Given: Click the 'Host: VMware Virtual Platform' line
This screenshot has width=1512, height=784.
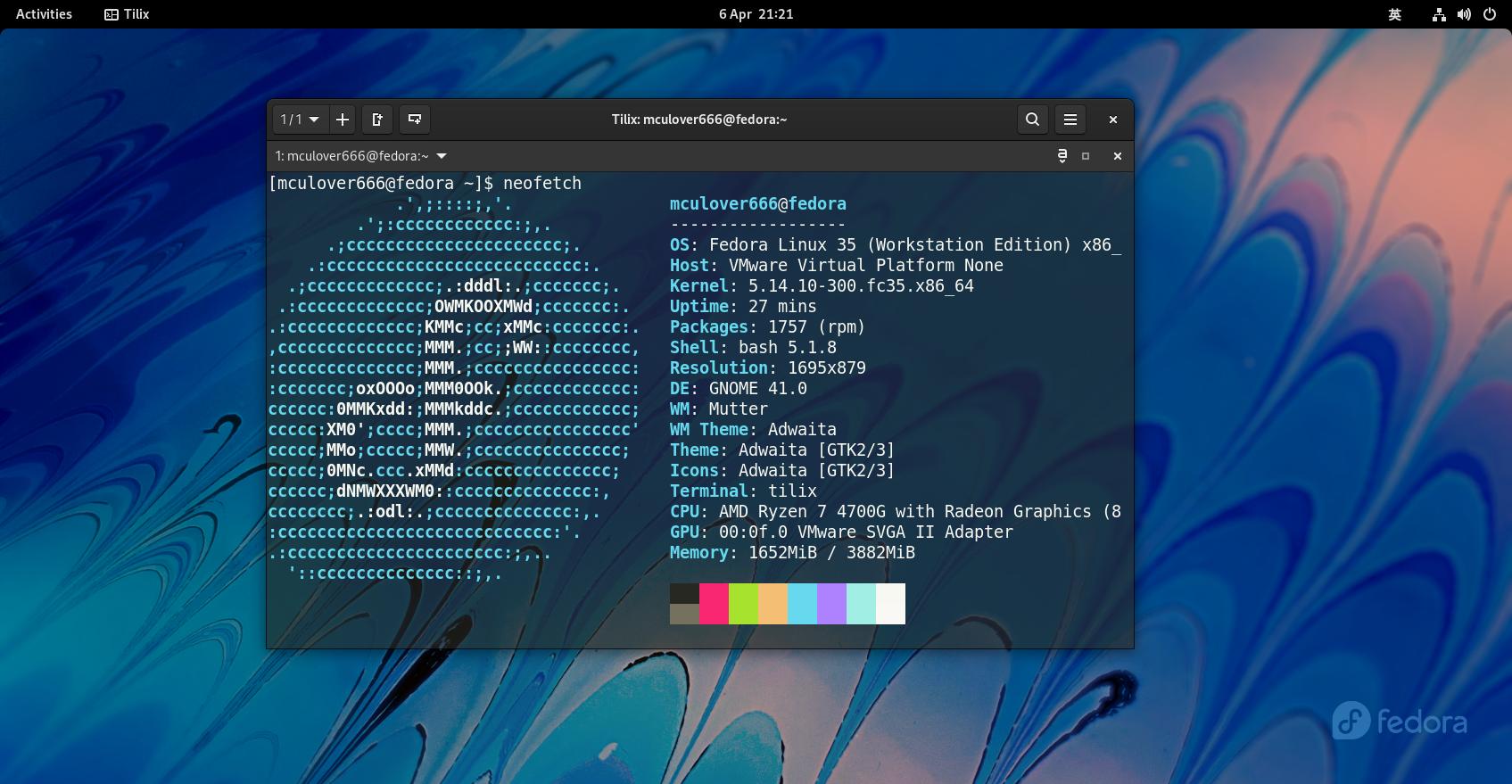Looking at the screenshot, I should coord(837,266).
